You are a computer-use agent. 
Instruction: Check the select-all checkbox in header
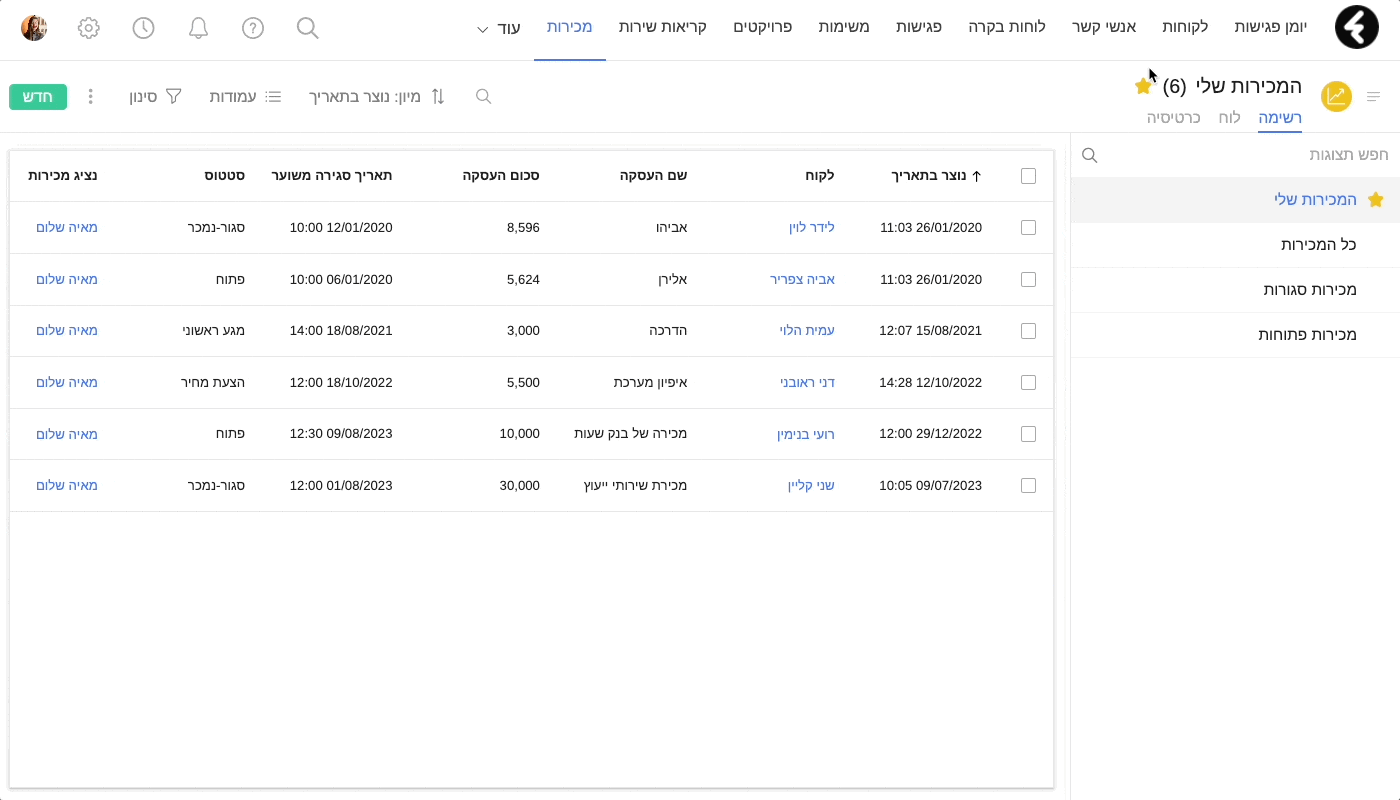click(1028, 176)
